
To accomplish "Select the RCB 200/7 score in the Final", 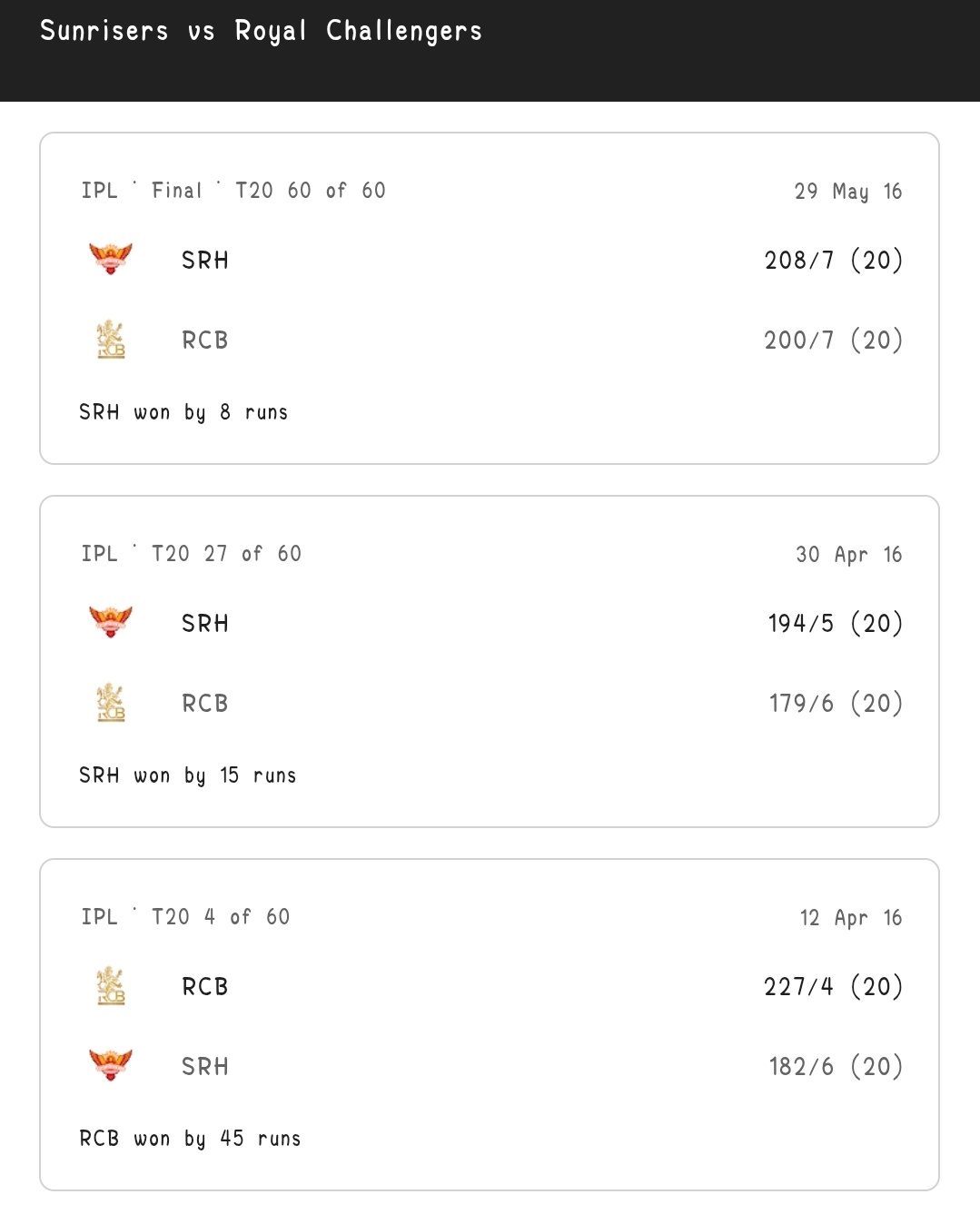I will [833, 341].
